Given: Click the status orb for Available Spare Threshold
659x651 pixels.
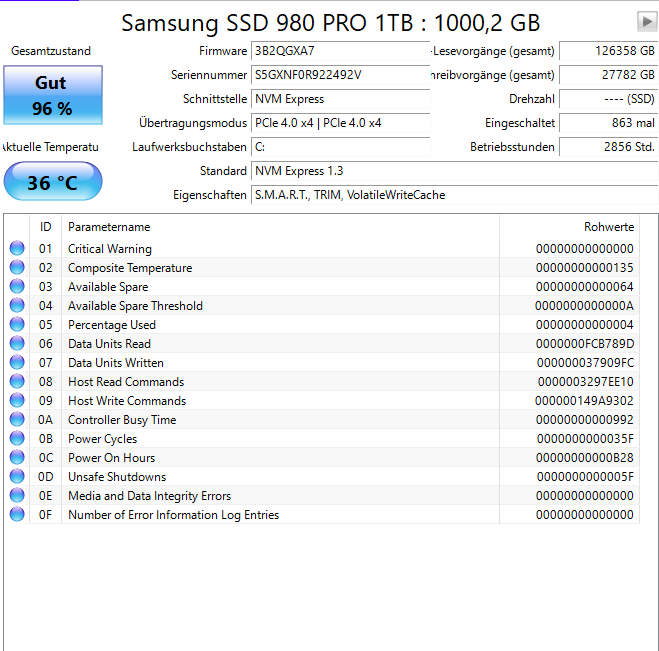Looking at the screenshot, I should pyautogui.click(x=17, y=305).
